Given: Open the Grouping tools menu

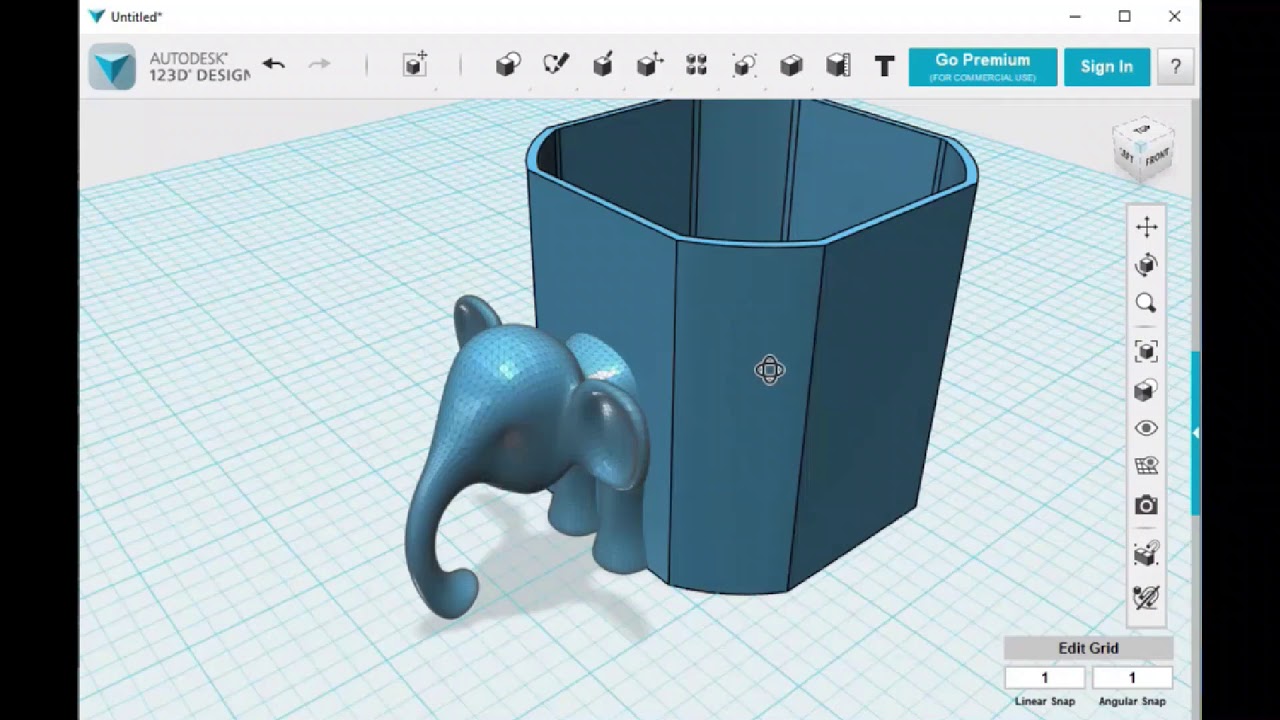Looking at the screenshot, I should (x=744, y=65).
